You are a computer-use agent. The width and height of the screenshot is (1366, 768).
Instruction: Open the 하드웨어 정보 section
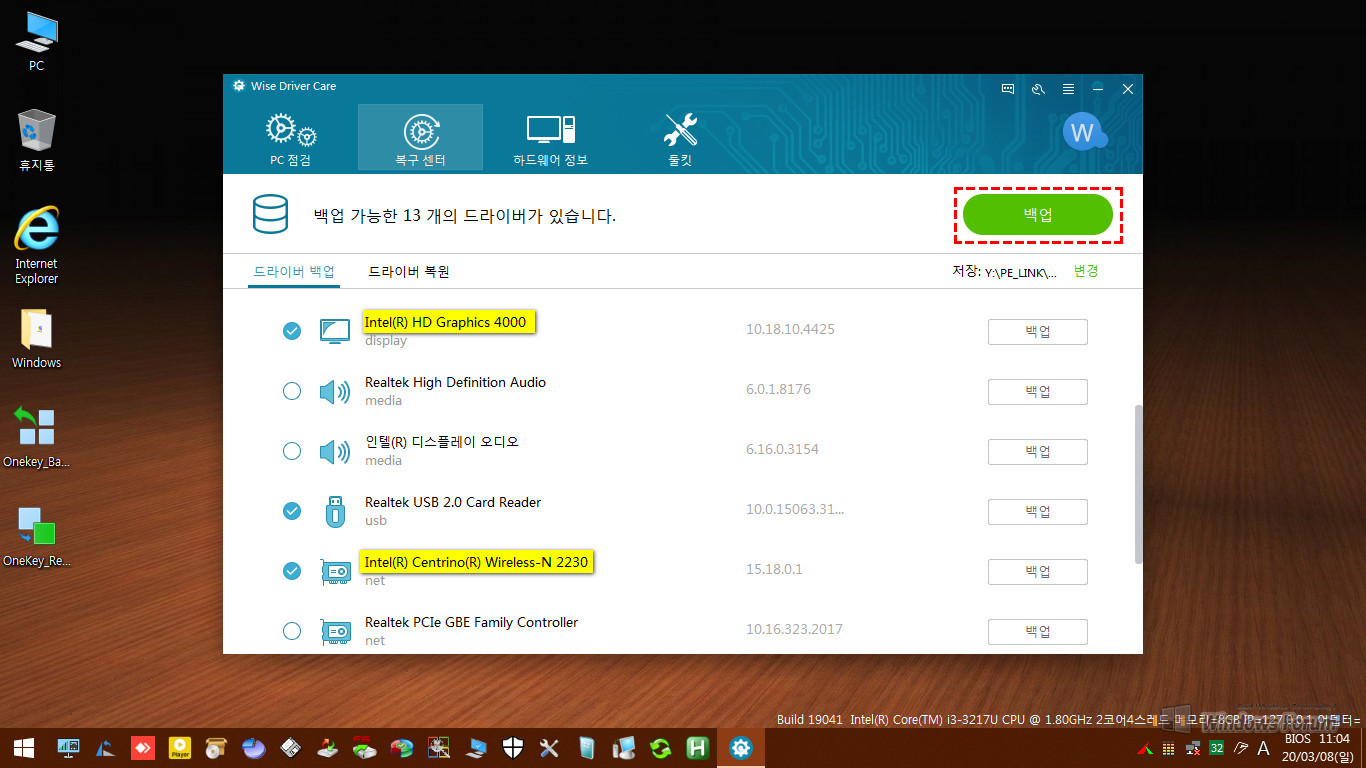(x=550, y=139)
